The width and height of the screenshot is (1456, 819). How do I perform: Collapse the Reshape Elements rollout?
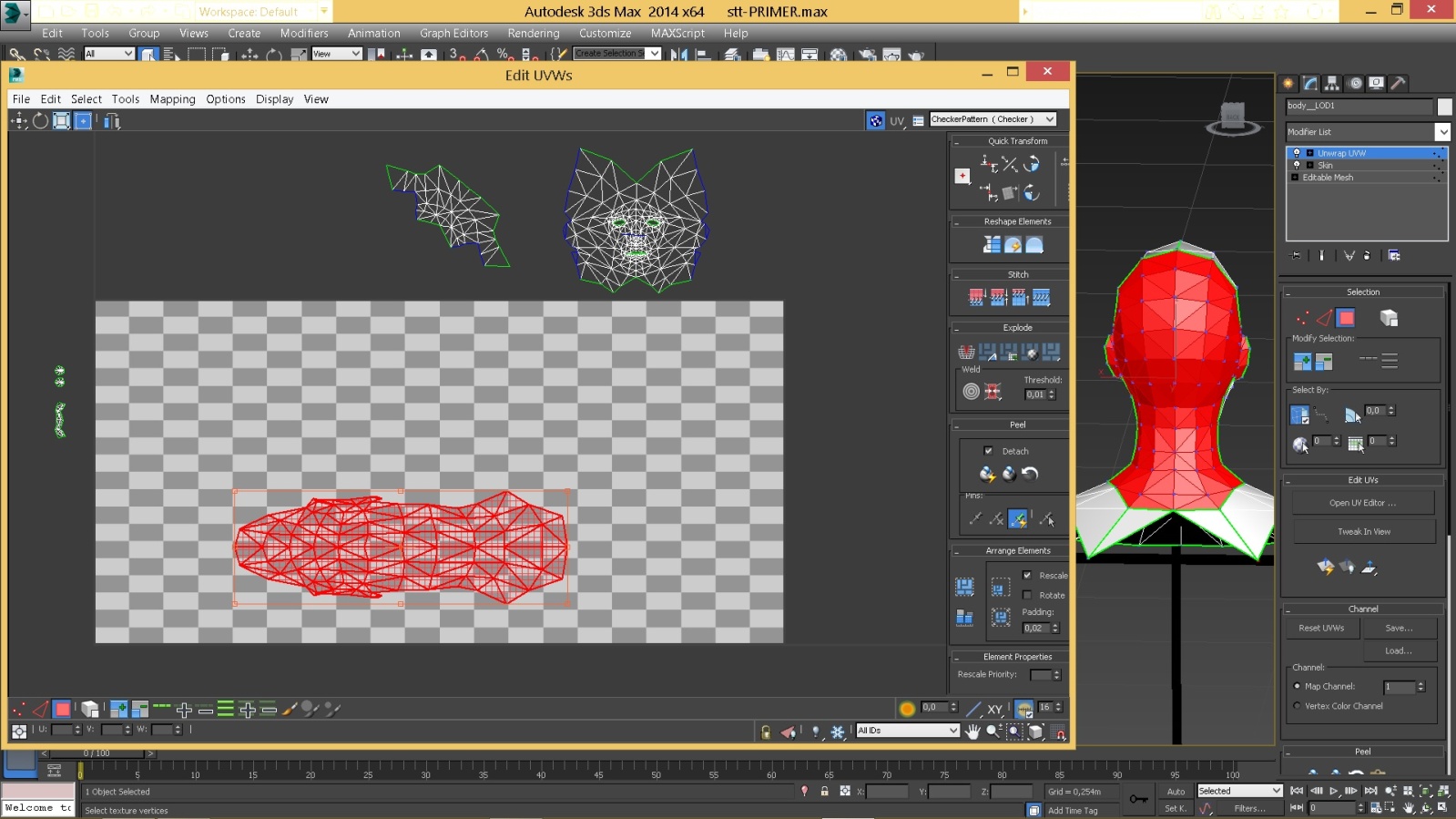pyautogui.click(x=956, y=222)
